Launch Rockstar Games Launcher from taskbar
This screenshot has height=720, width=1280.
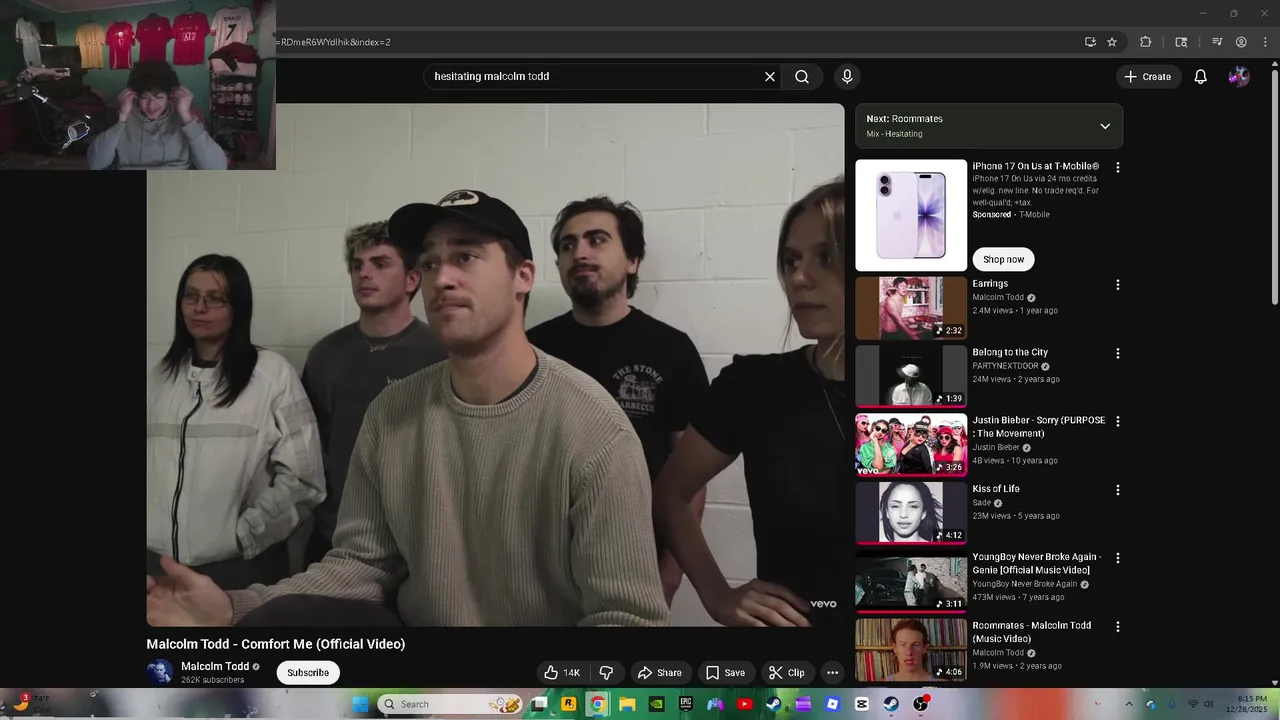(x=569, y=704)
